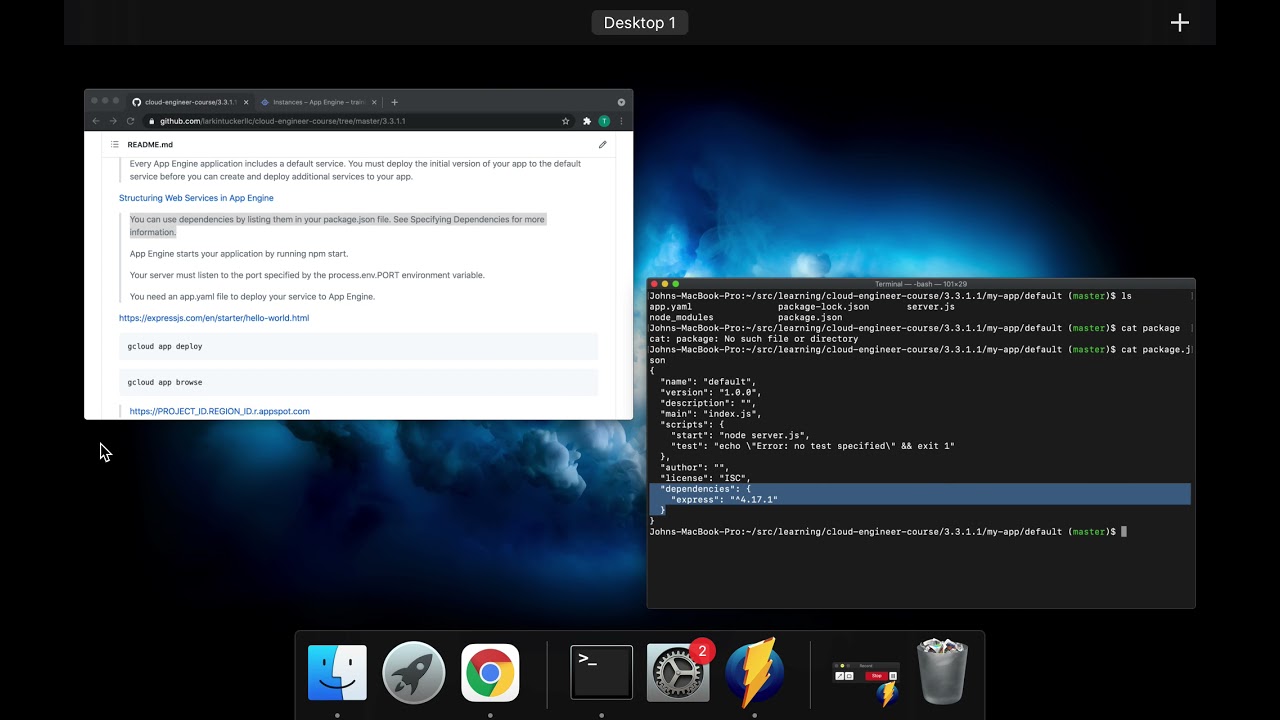
Task: Click the gcloud app browse code block
Action: (x=358, y=382)
